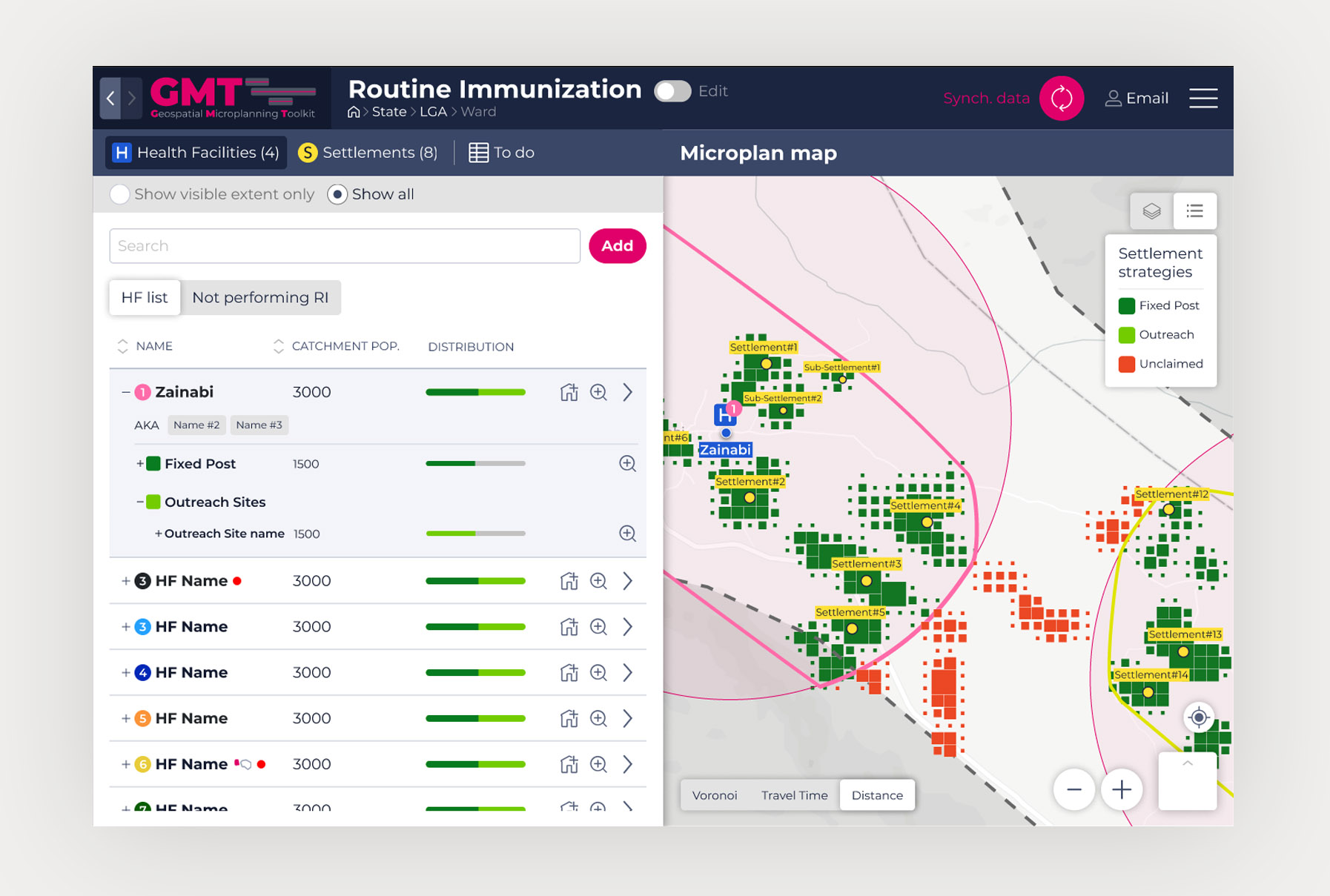Select 'Show visible extent only' radio button
Screen dimensions: 1330x896
tap(119, 194)
